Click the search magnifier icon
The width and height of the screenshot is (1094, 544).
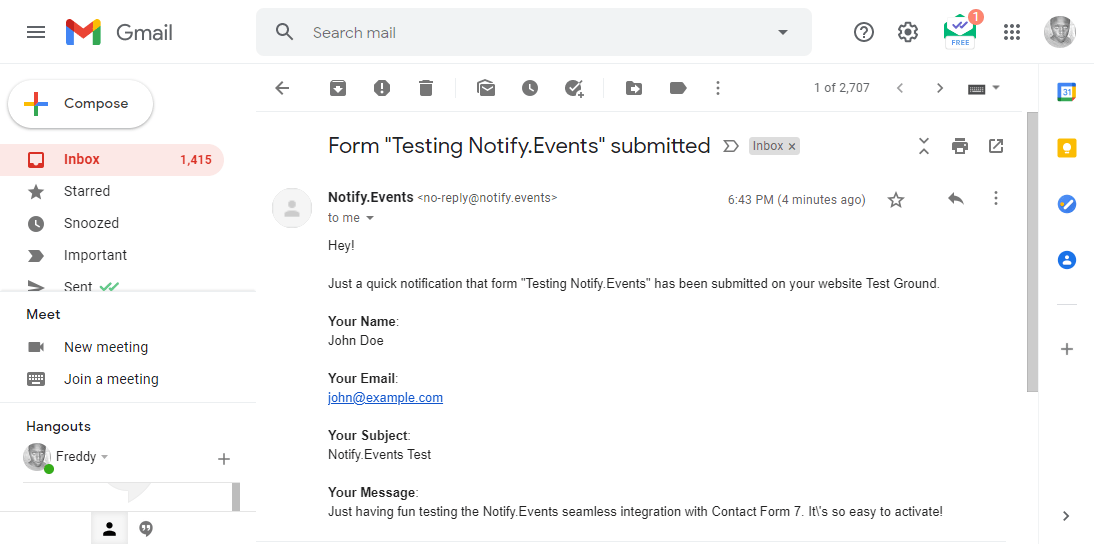click(x=284, y=32)
